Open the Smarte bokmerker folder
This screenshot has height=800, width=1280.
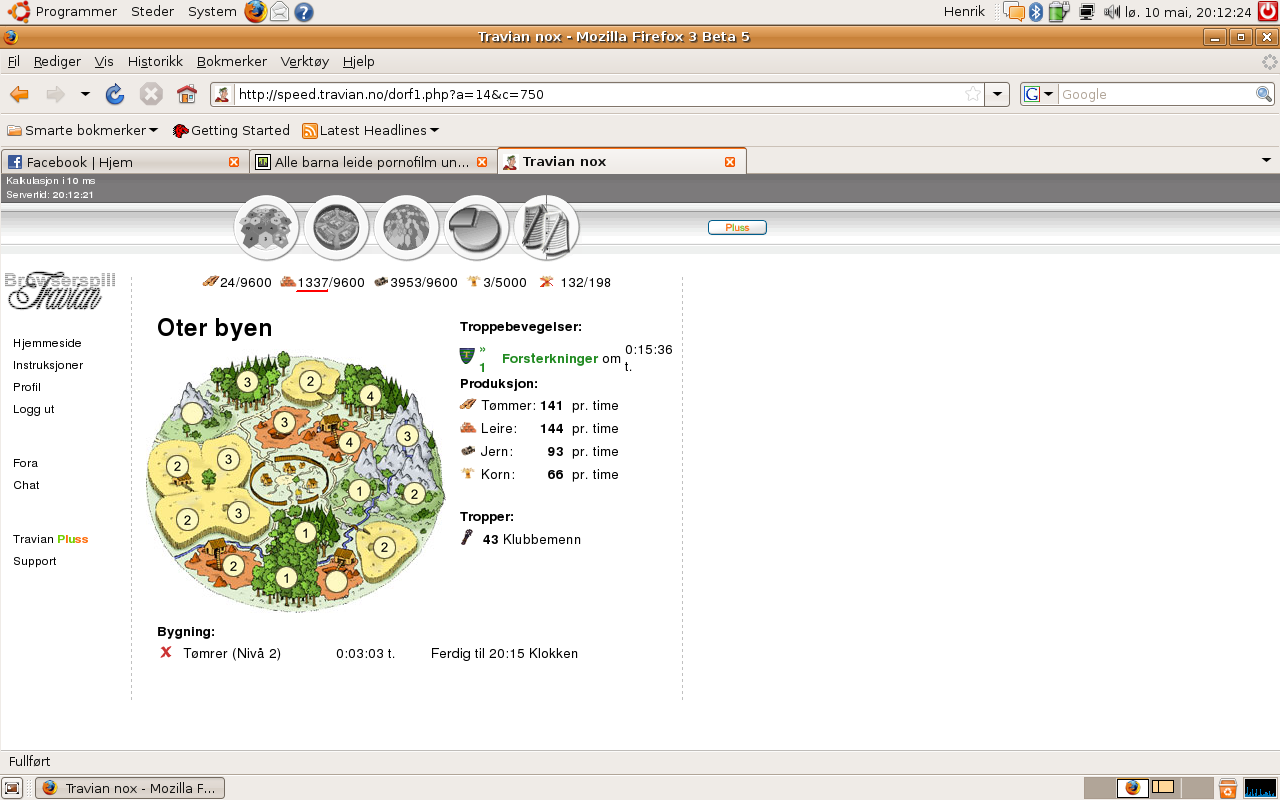pos(82,130)
